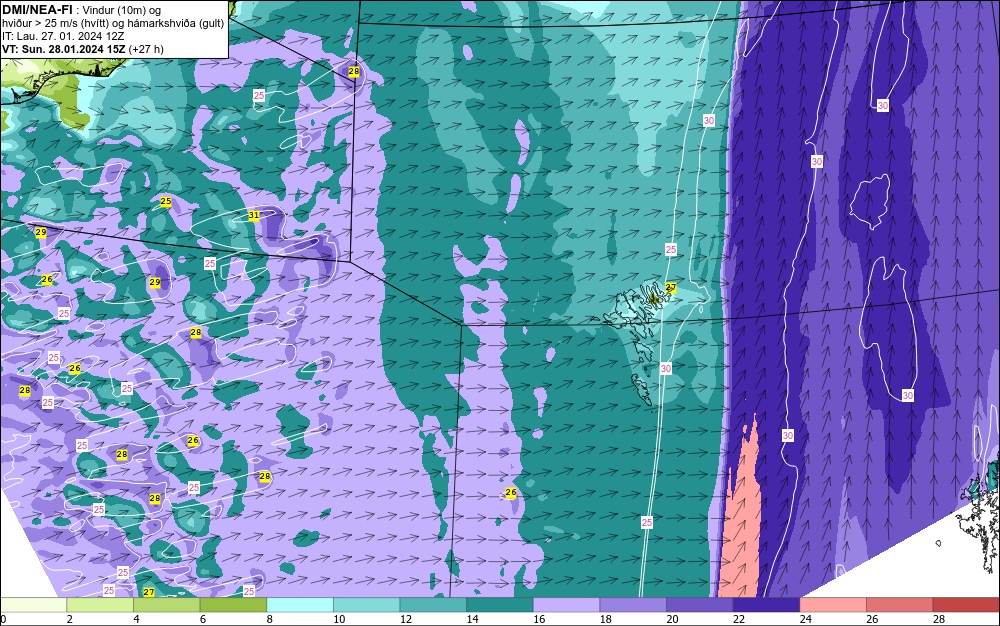This screenshot has height=626, width=1000.
Task: Select the legend scale tick label '6'
Action: click(x=203, y=619)
